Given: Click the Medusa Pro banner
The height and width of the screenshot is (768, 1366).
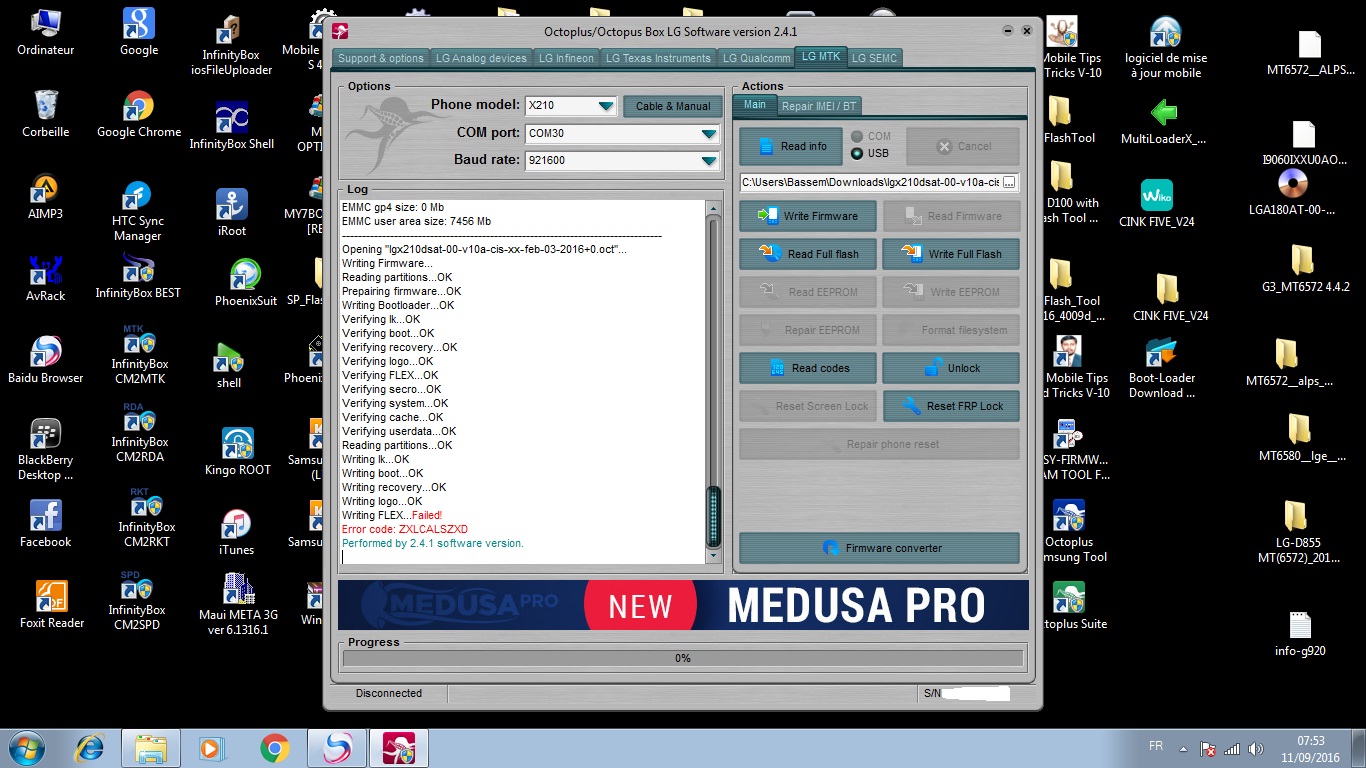Looking at the screenshot, I should (x=683, y=605).
